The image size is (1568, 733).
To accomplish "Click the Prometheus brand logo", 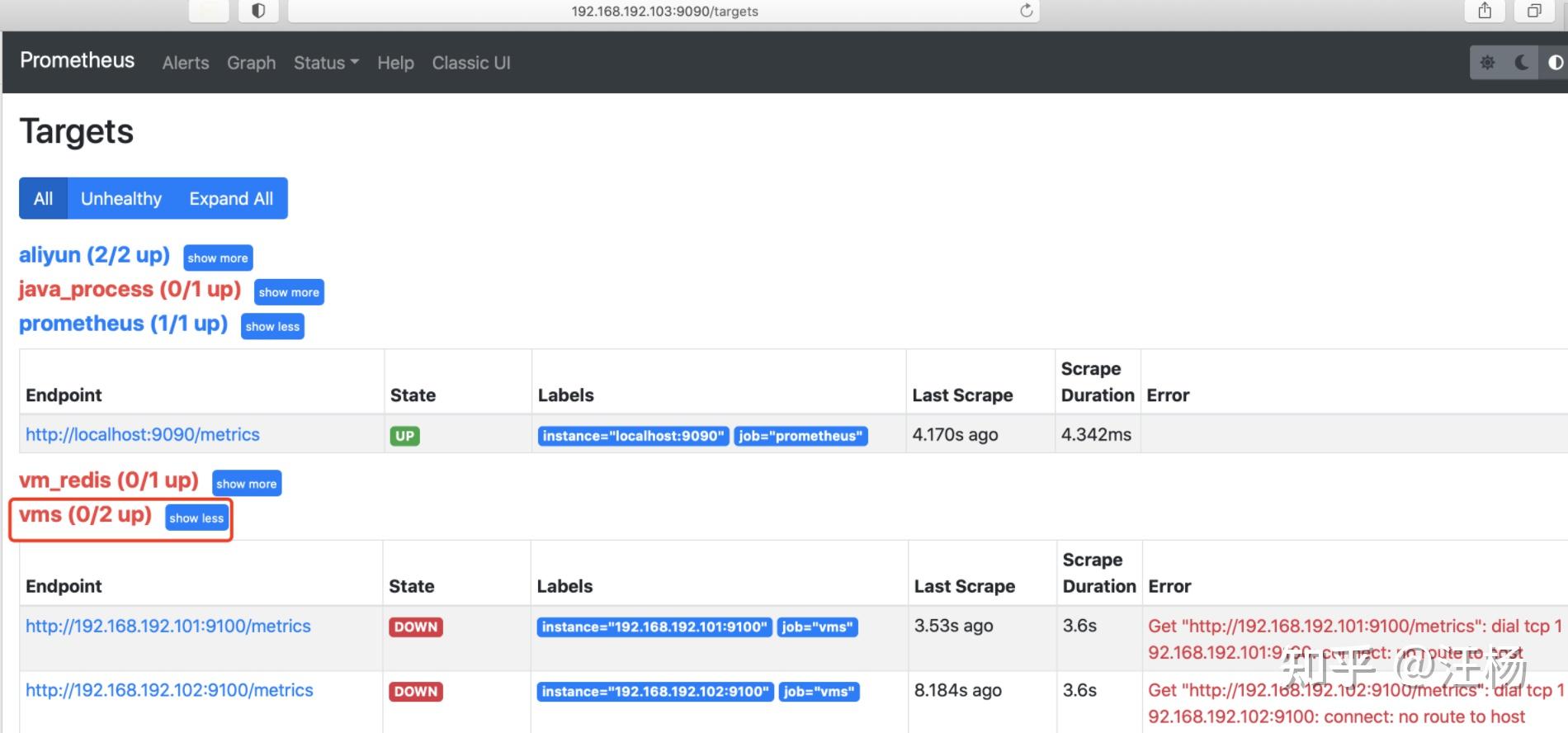I will tap(77, 61).
